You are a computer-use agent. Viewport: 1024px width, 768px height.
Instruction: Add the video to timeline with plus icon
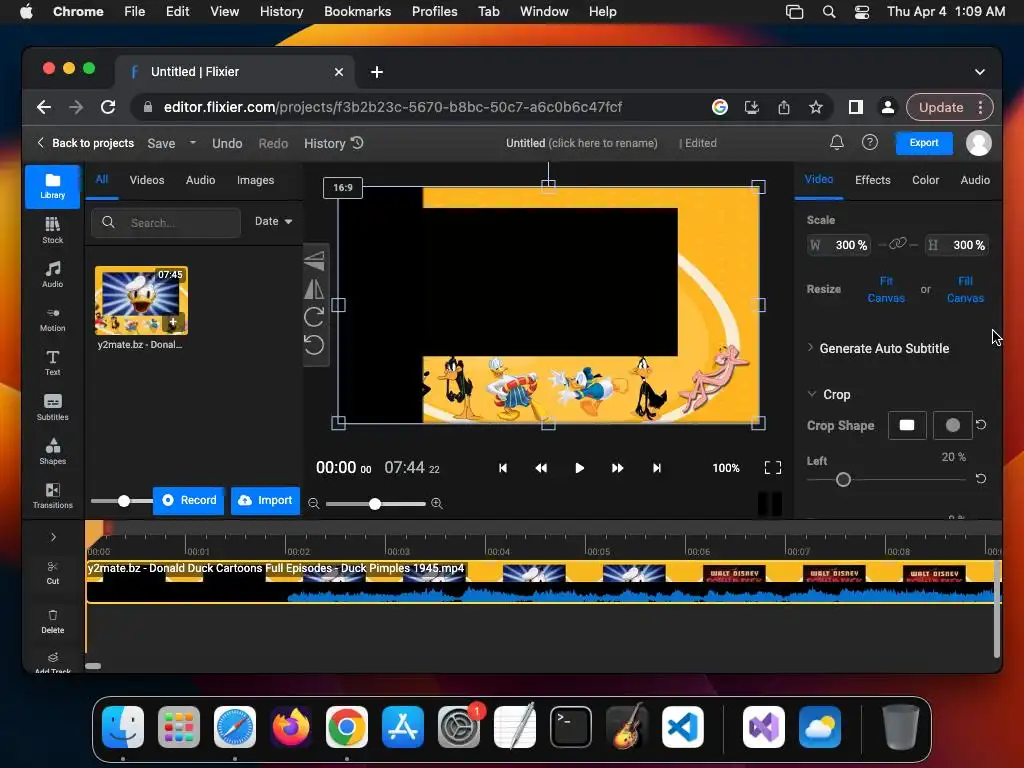tap(173, 322)
